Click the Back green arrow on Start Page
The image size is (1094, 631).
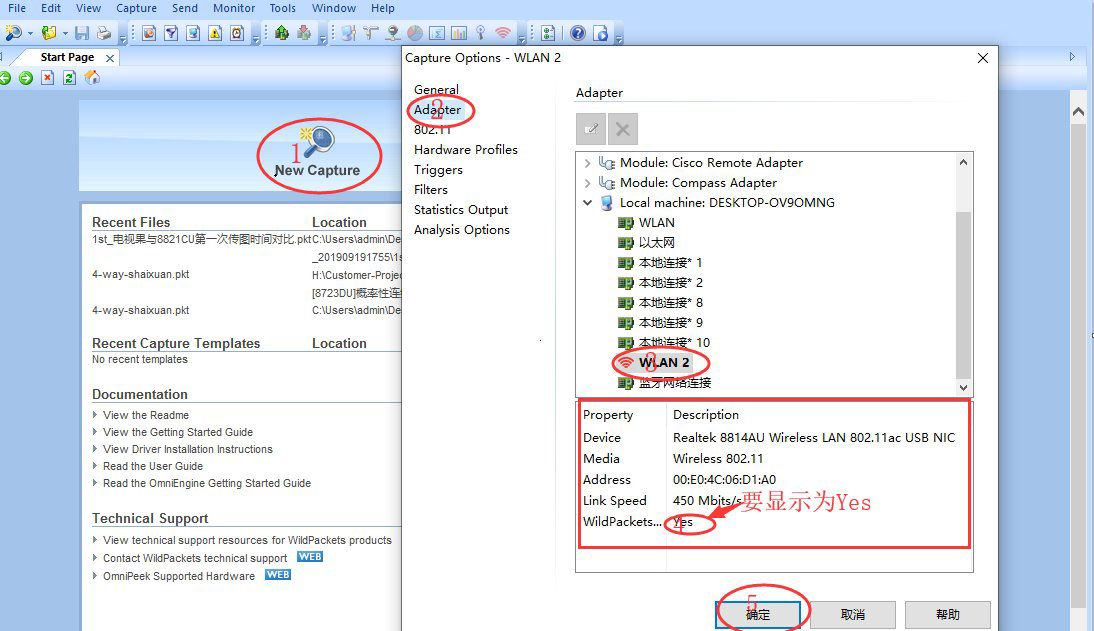point(4,78)
